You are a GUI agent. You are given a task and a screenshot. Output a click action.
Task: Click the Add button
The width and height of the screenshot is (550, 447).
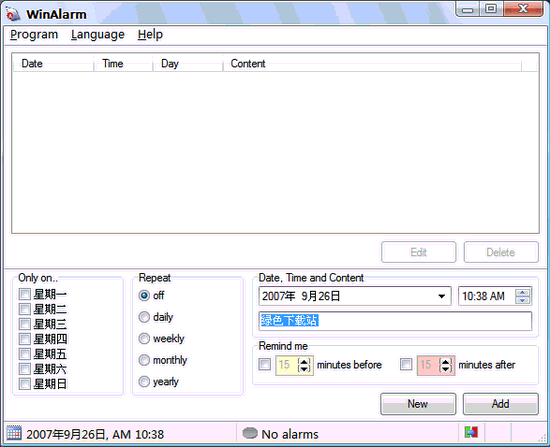pos(501,404)
